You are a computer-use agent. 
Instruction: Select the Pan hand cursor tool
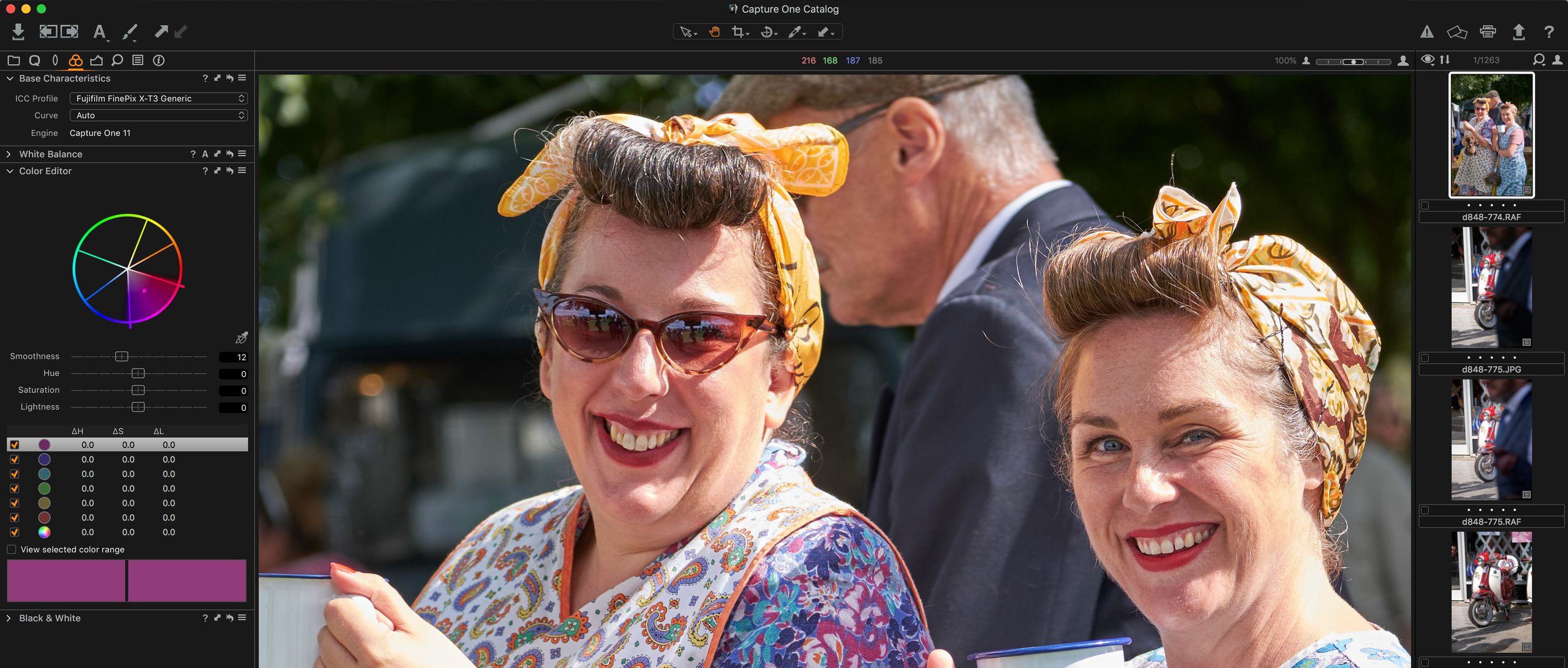point(714,32)
